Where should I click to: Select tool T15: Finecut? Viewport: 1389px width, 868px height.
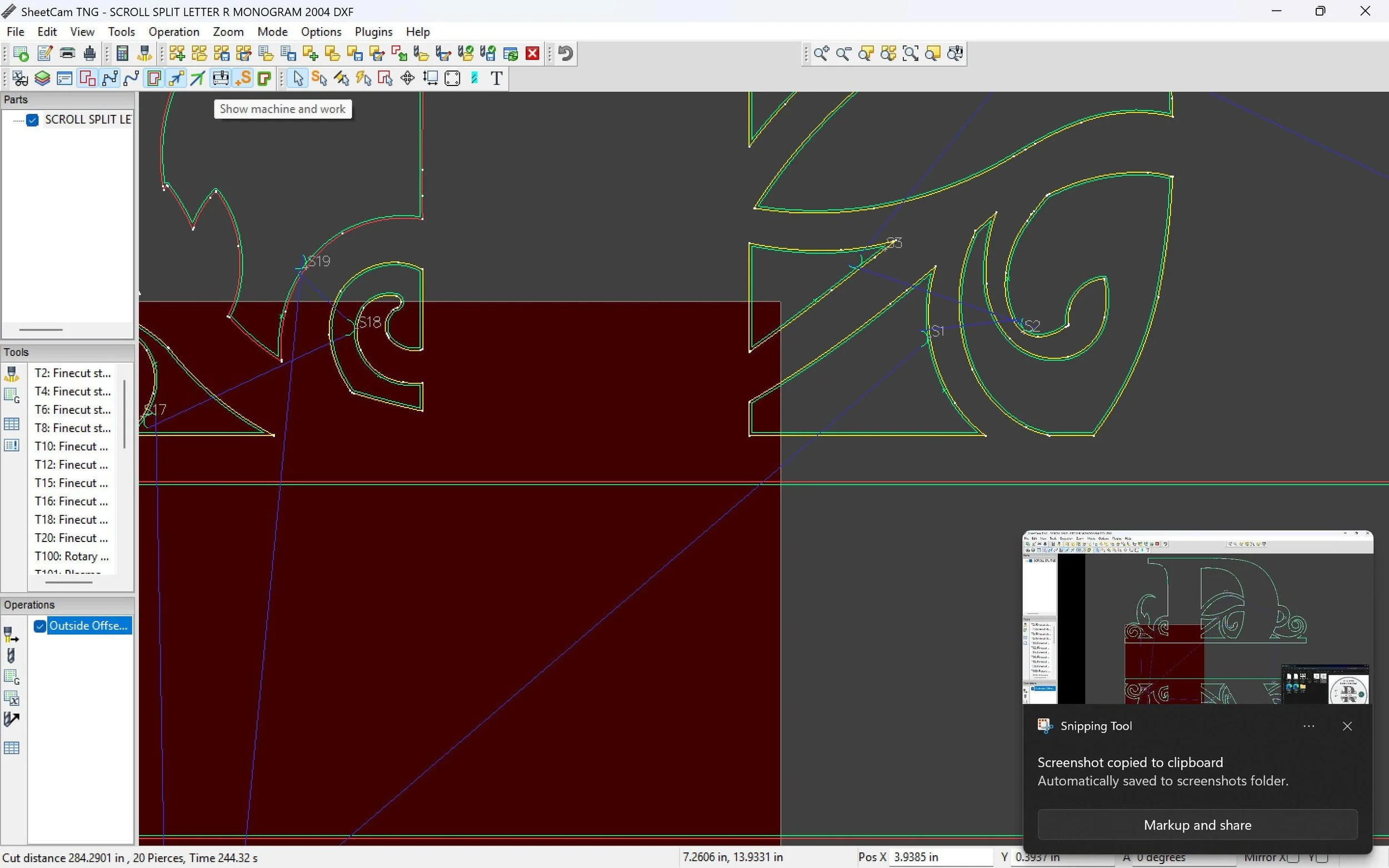72,483
